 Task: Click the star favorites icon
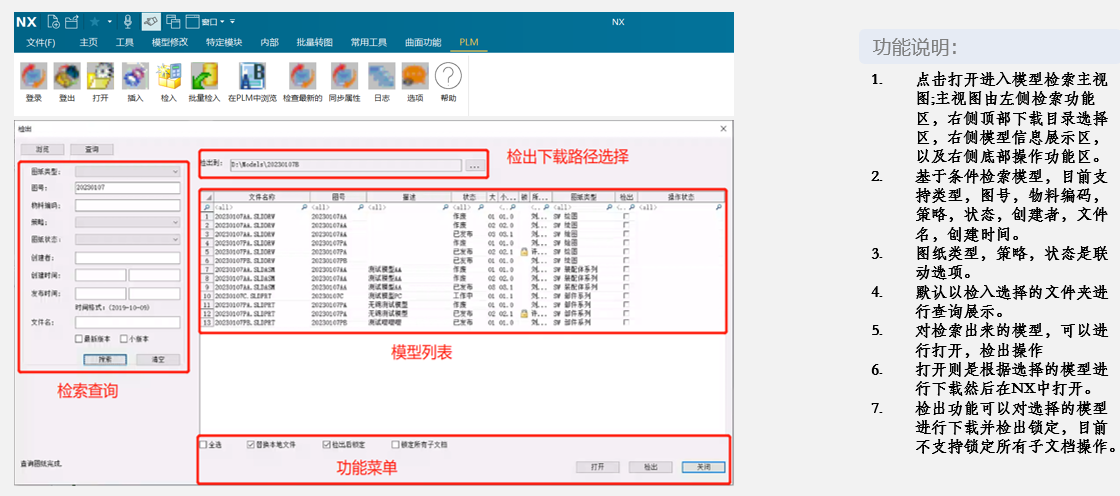(94, 21)
